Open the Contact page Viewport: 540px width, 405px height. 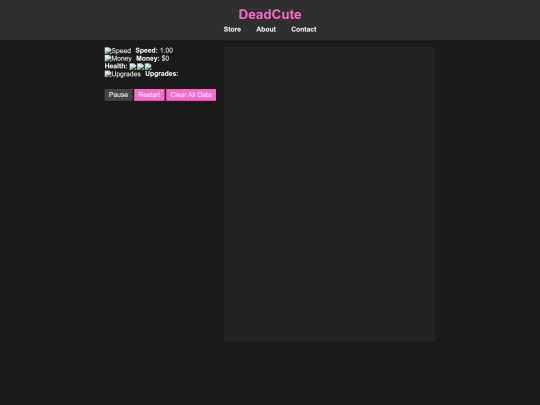tap(304, 30)
